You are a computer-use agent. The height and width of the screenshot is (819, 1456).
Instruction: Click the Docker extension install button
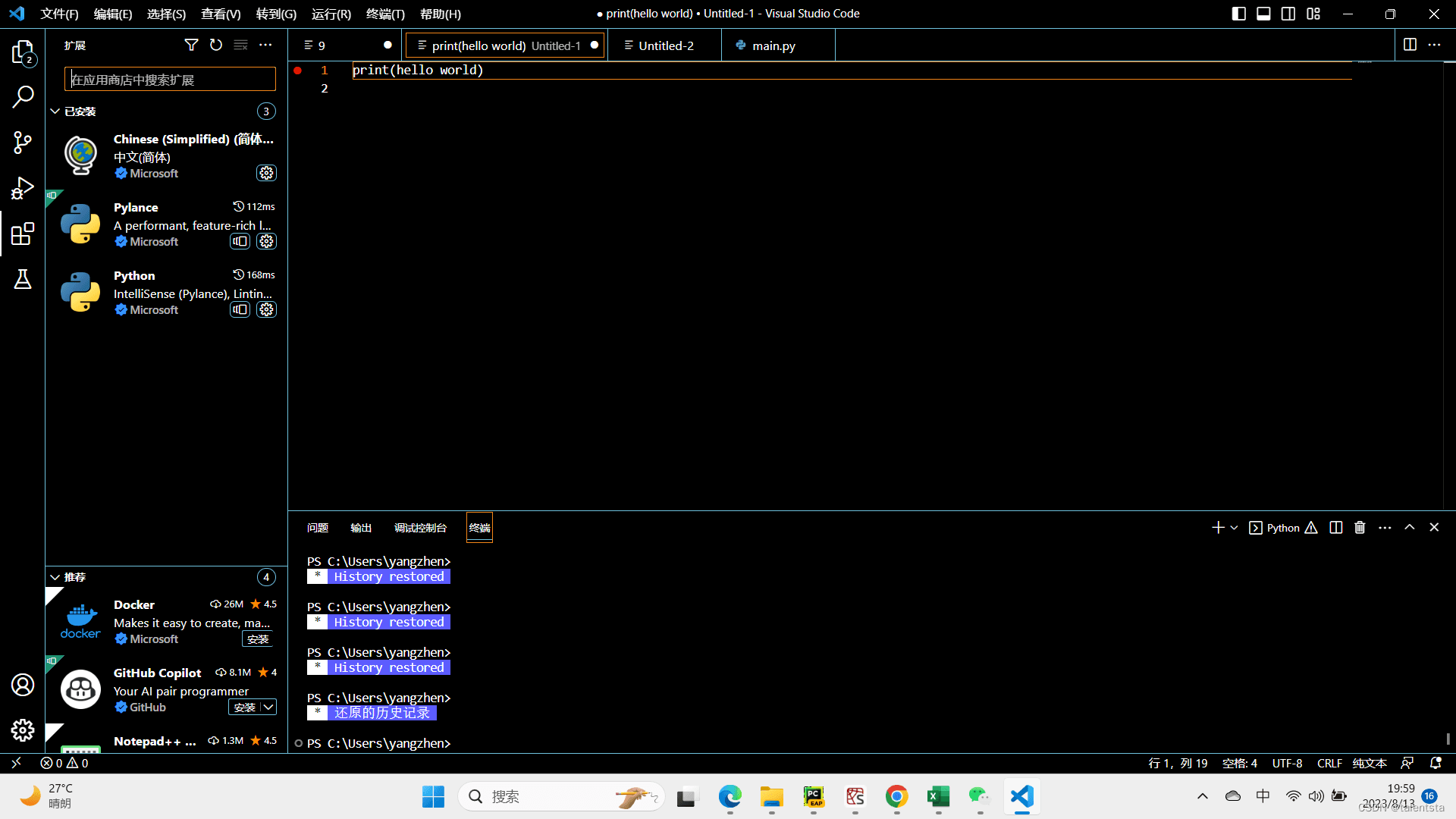258,639
